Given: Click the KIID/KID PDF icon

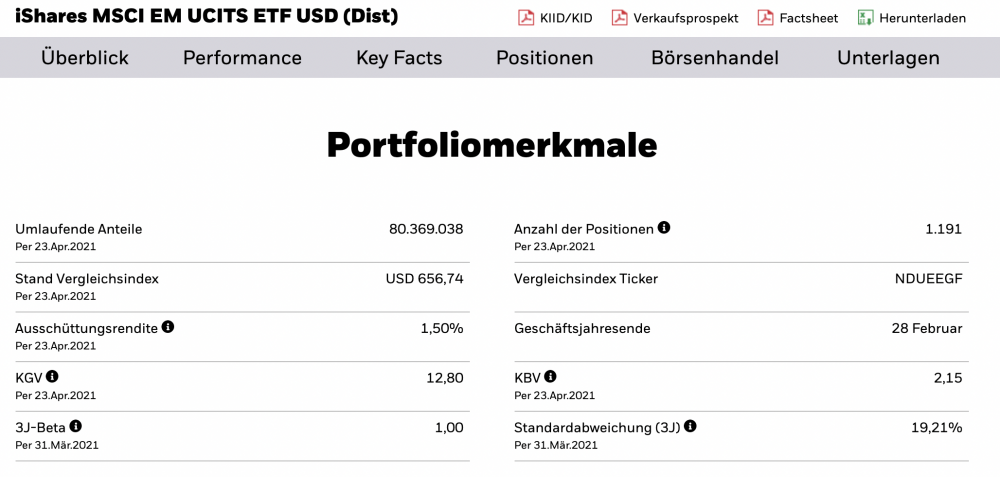Looking at the screenshot, I should click(526, 18).
